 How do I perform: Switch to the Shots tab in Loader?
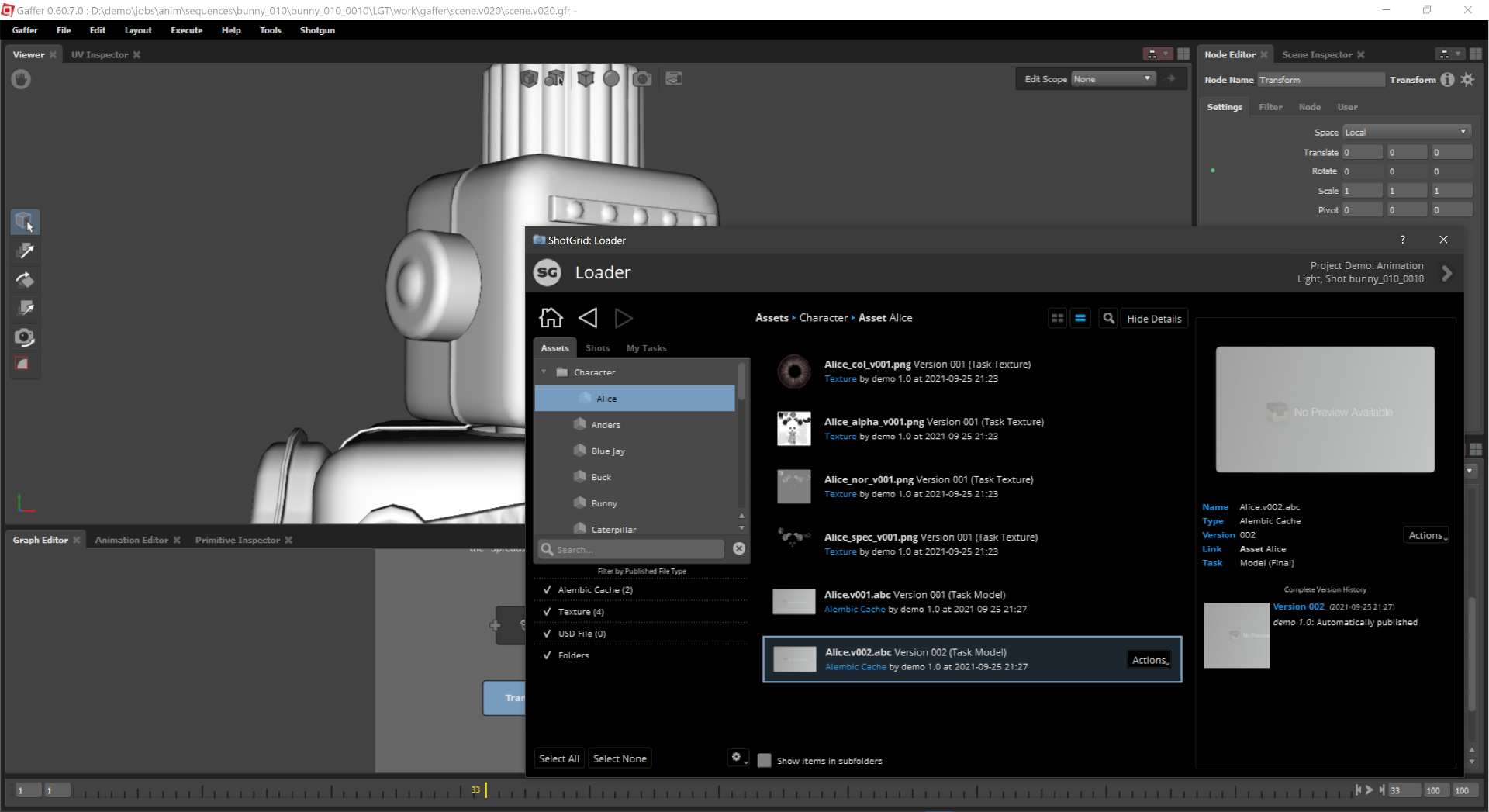pos(597,348)
